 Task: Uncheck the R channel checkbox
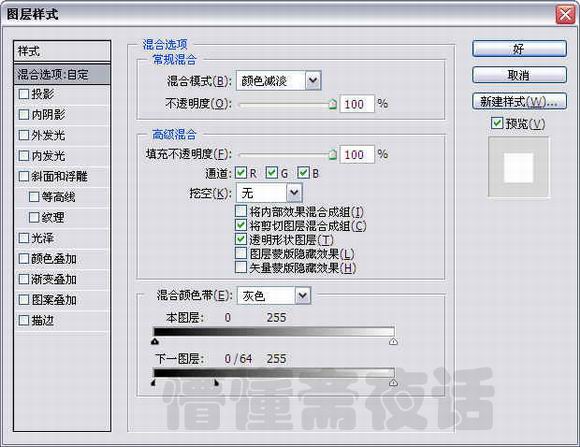(241, 172)
